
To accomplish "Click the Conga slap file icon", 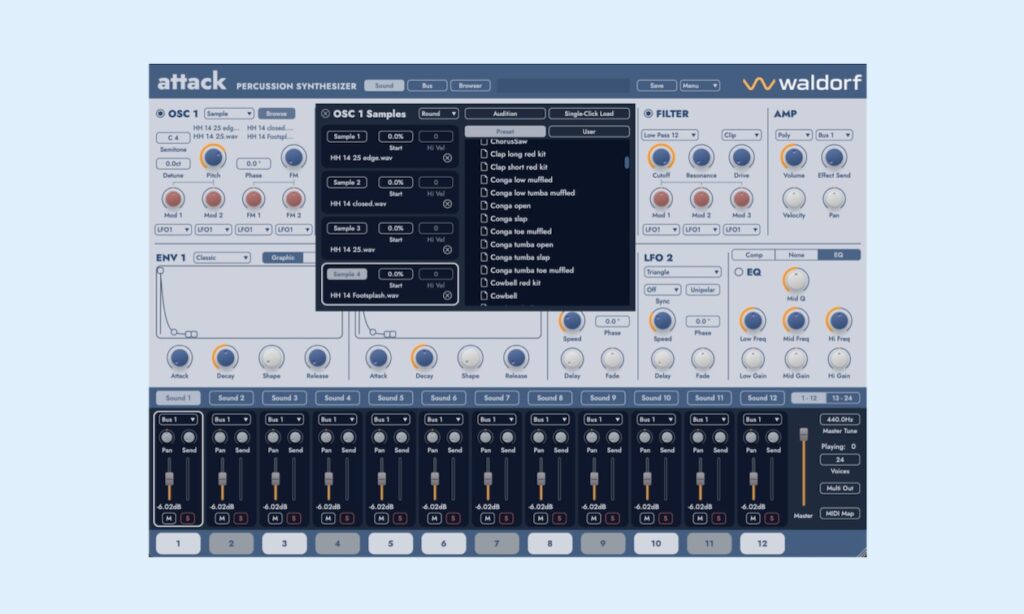I will 483,218.
